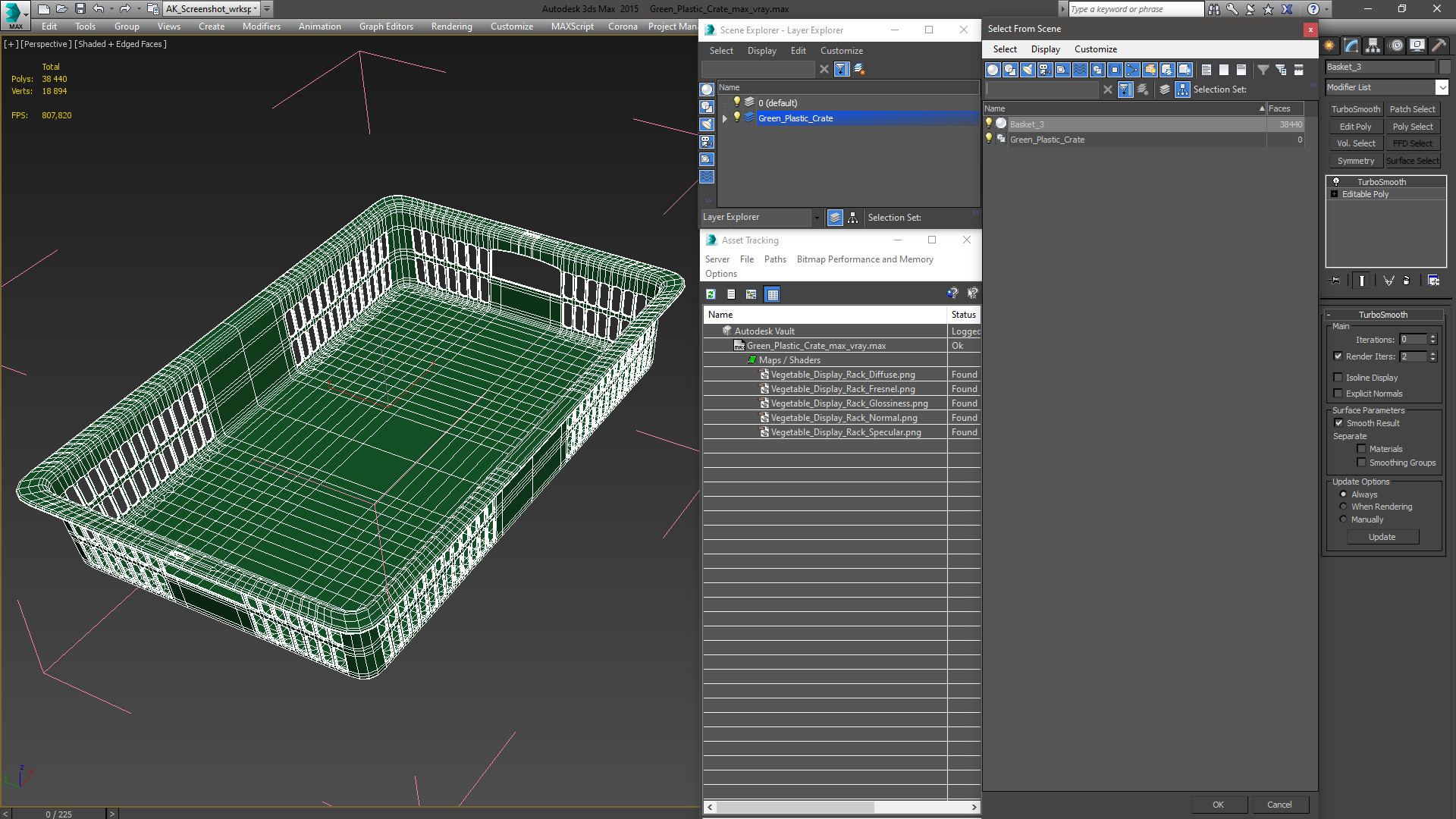Viewport: 1456px width, 819px height.
Task: Toggle lights filter in Layer Explorer sidebar
Action: (707, 124)
